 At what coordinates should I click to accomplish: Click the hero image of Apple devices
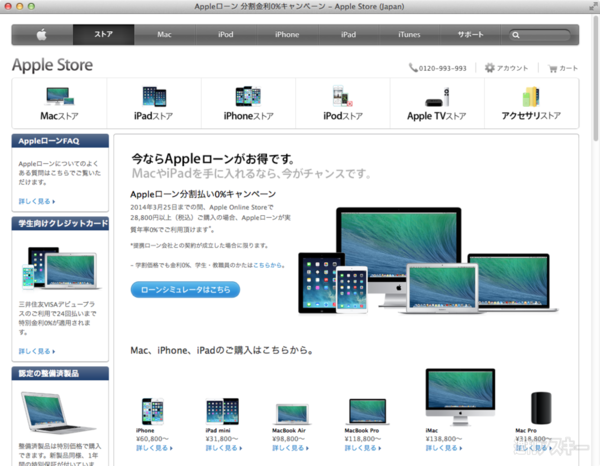(x=428, y=261)
